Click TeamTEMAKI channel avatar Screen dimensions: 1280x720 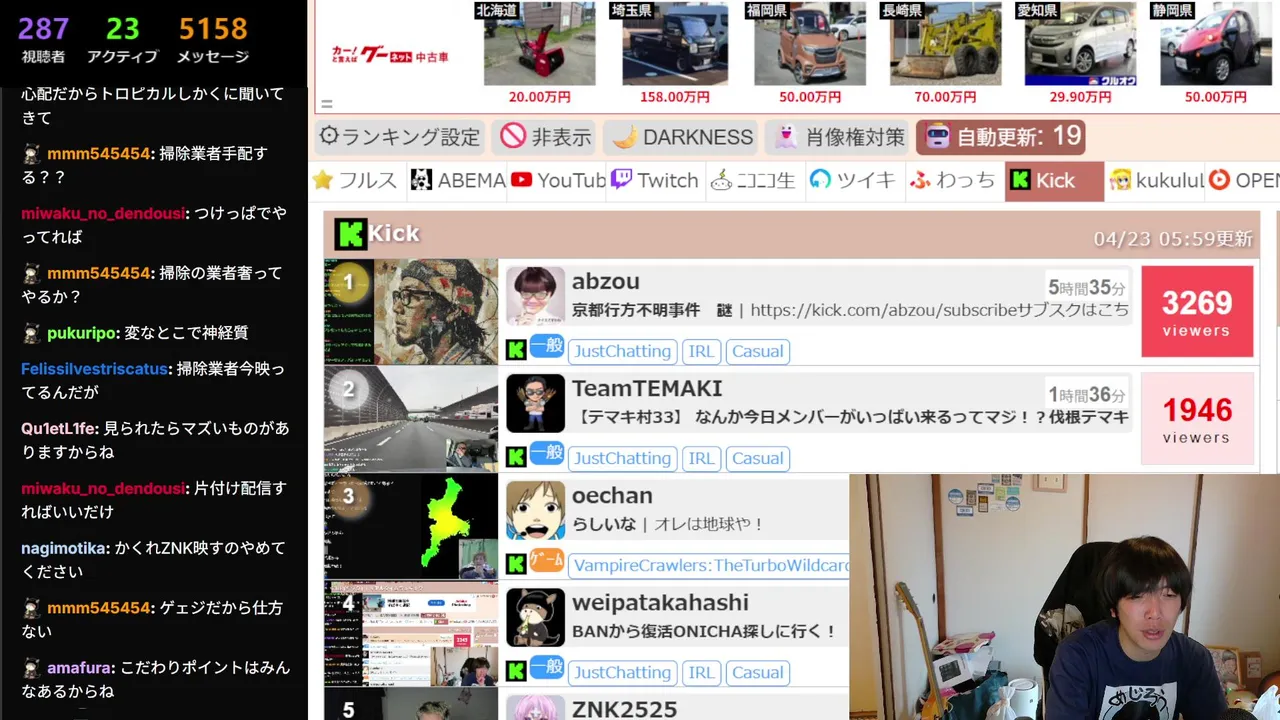pyautogui.click(x=535, y=403)
